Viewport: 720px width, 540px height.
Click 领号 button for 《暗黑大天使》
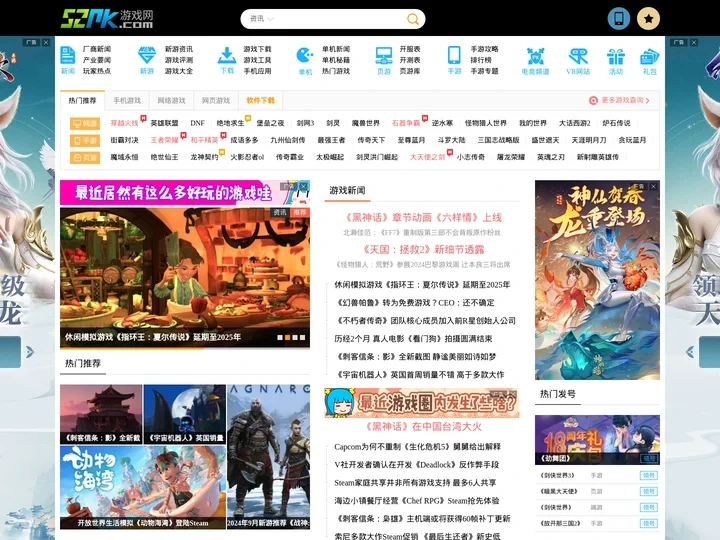click(648, 491)
